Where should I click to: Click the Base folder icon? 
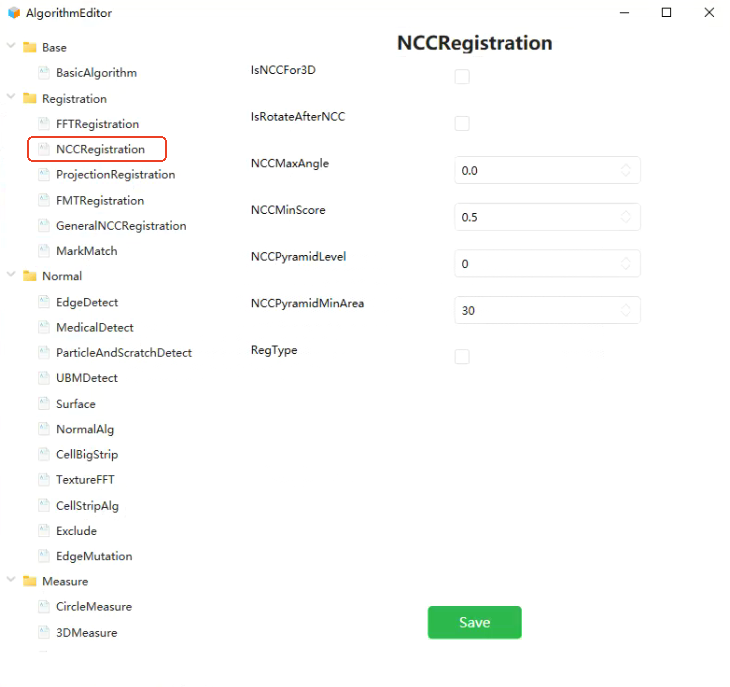(30, 47)
